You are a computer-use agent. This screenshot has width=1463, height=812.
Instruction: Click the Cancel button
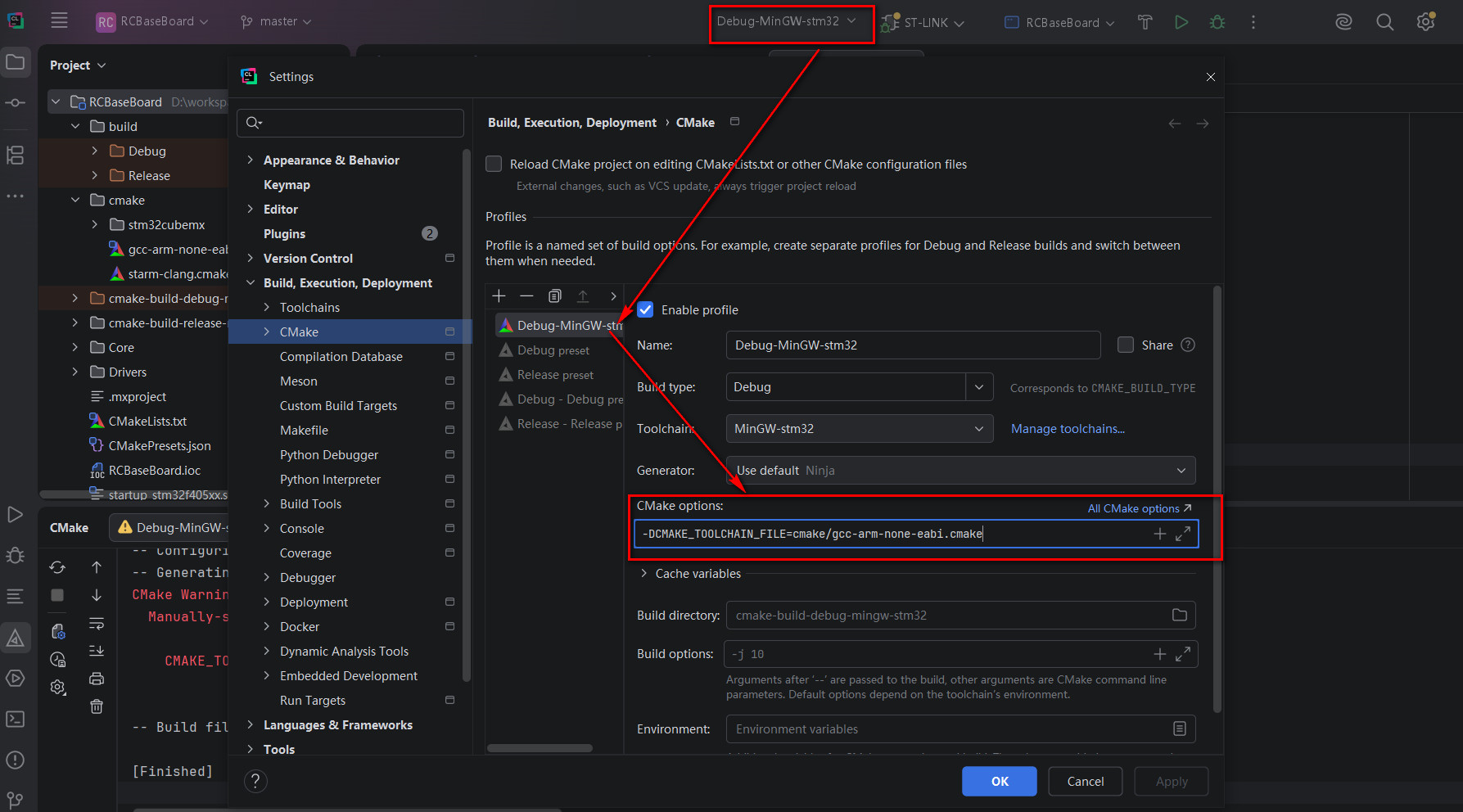1086,782
